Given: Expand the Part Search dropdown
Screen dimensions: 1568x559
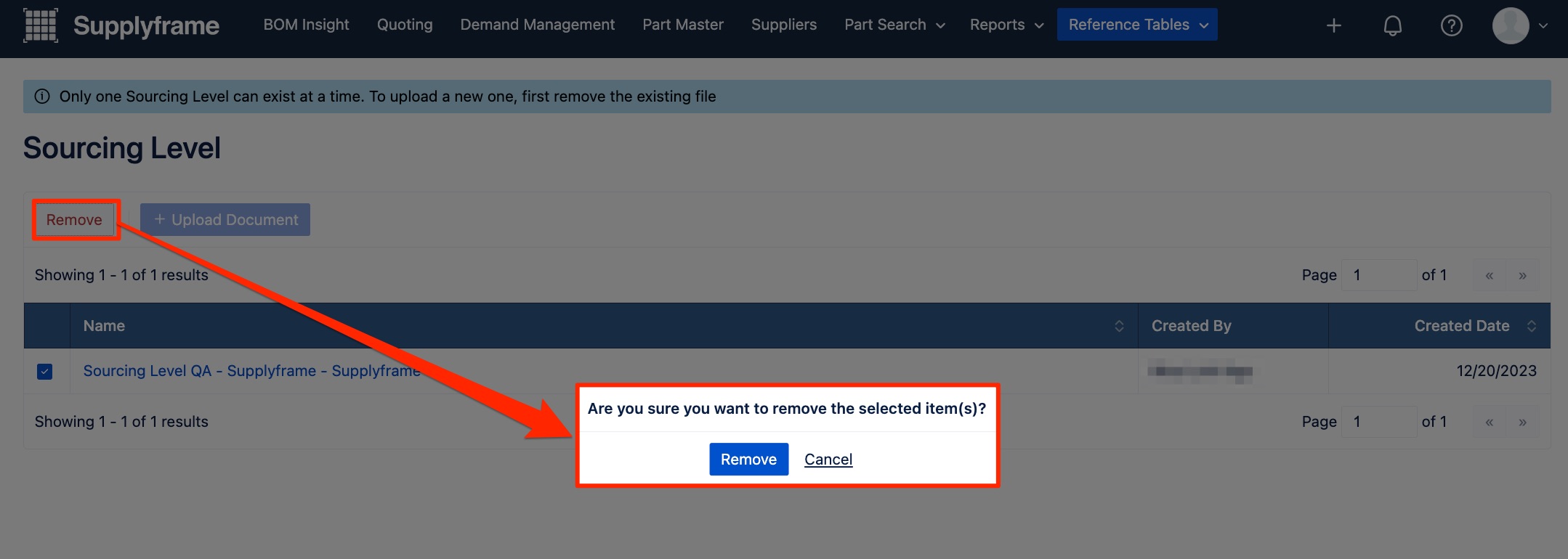Looking at the screenshot, I should click(x=894, y=25).
